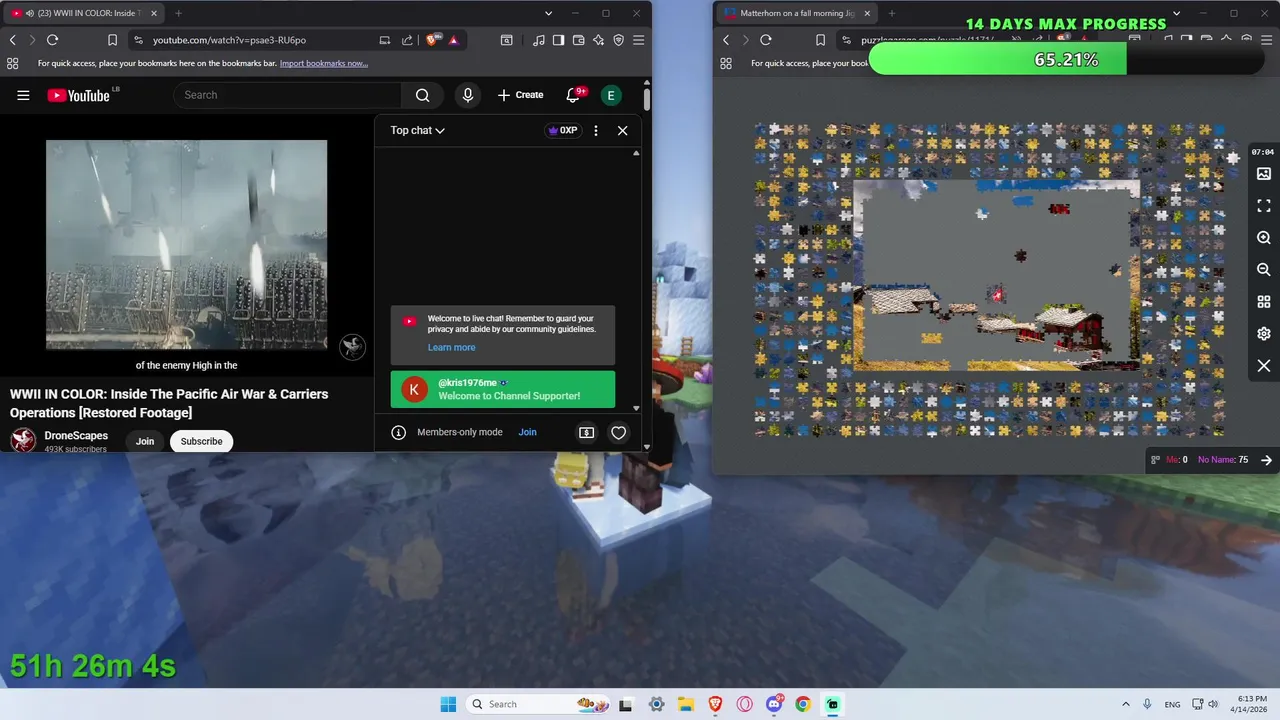Image resolution: width=1280 pixels, height=720 pixels.
Task: Open new tab in YouTube window
Action: tap(178, 13)
